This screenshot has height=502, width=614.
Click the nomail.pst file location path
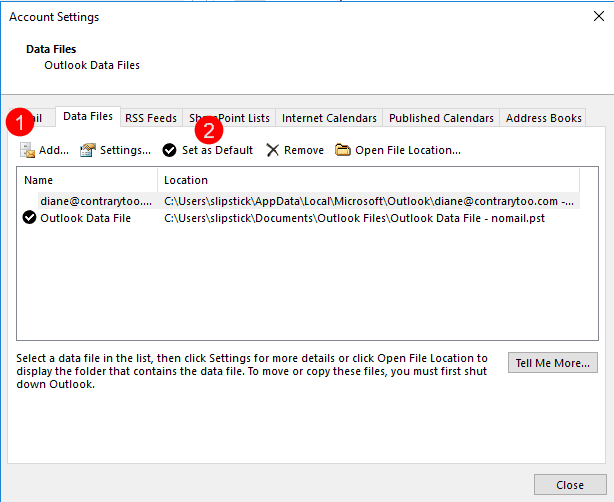[x=354, y=218]
